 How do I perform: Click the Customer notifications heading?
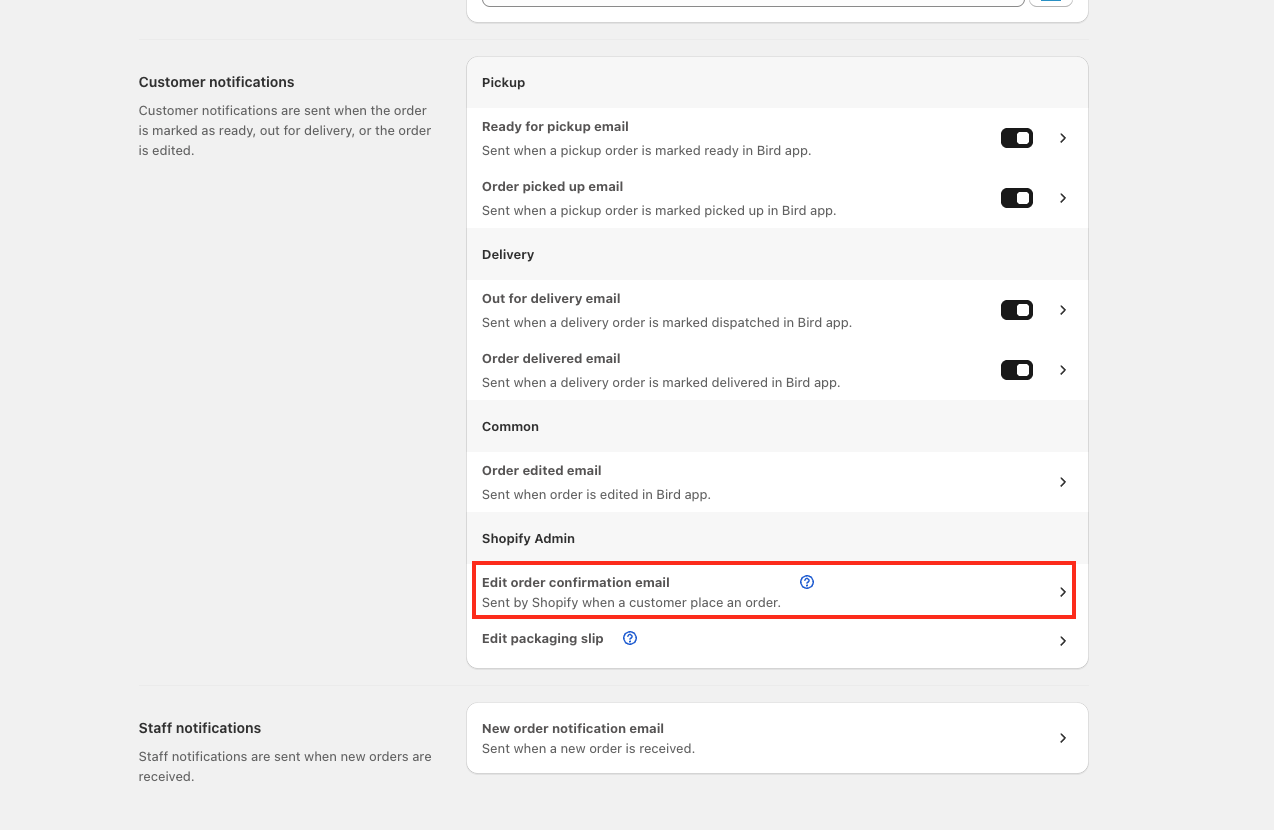pos(217,82)
